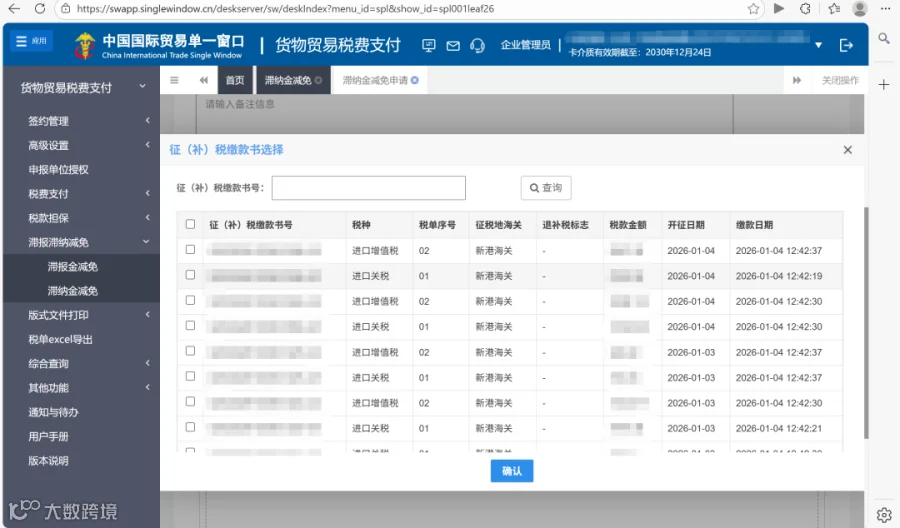Click the sidebar search magnifier icon

pyautogui.click(x=884, y=38)
